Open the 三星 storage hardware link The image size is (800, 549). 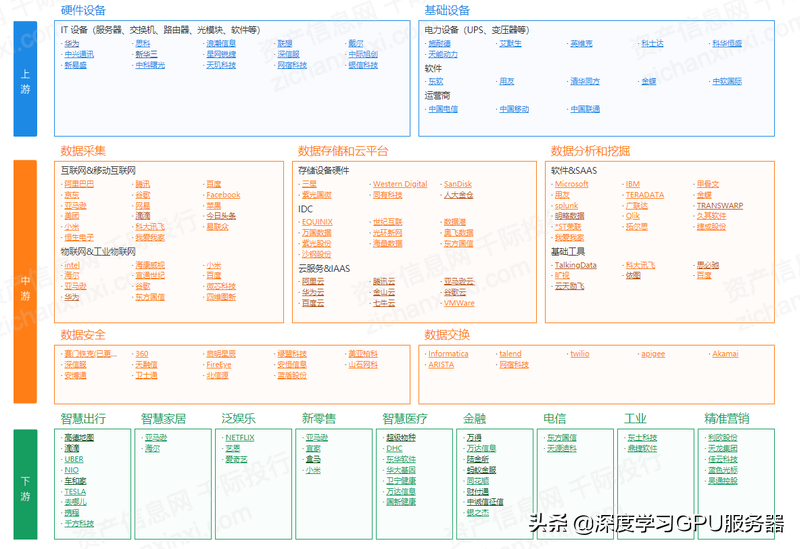(309, 184)
